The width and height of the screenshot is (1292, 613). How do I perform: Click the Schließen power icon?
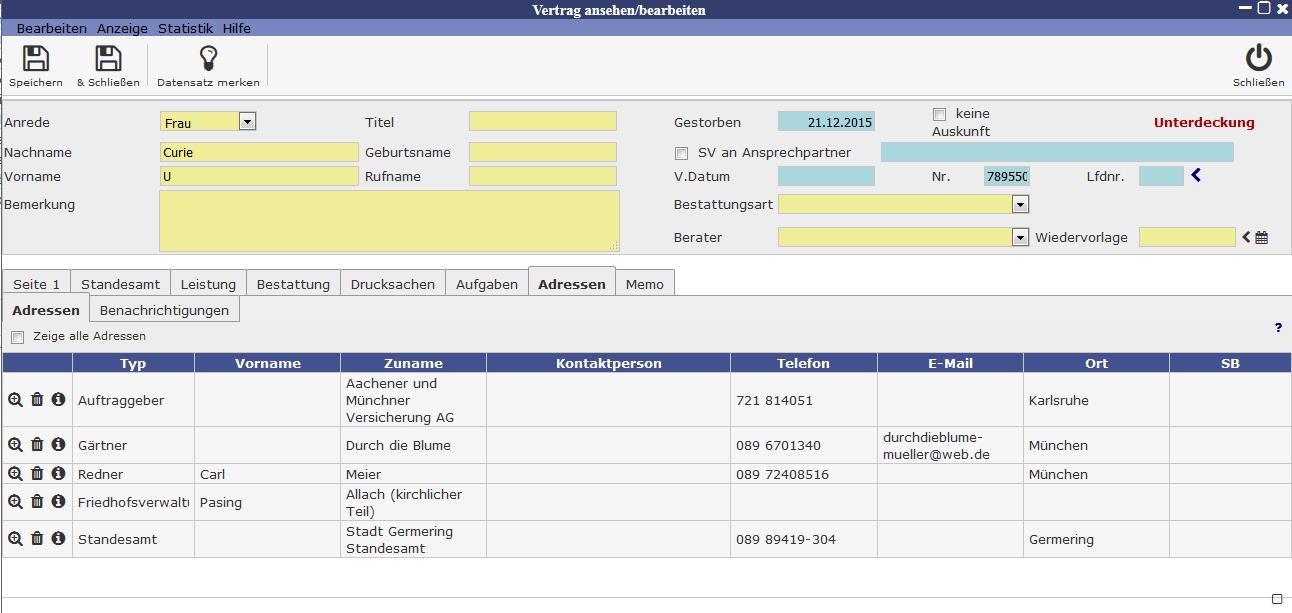(x=1258, y=59)
